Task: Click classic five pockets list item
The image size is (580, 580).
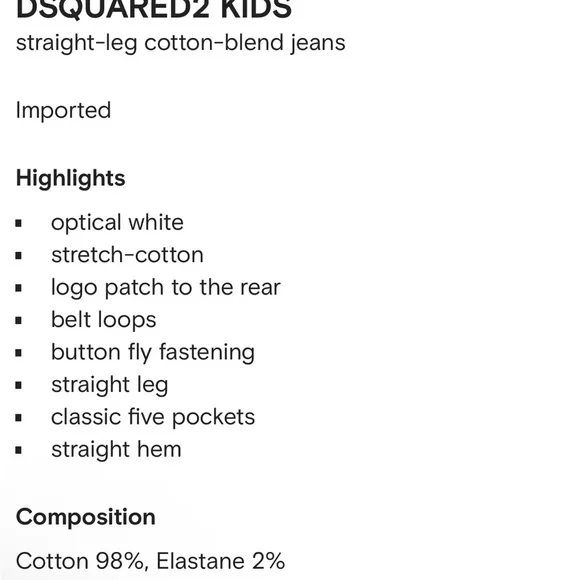Action: pyautogui.click(x=153, y=417)
